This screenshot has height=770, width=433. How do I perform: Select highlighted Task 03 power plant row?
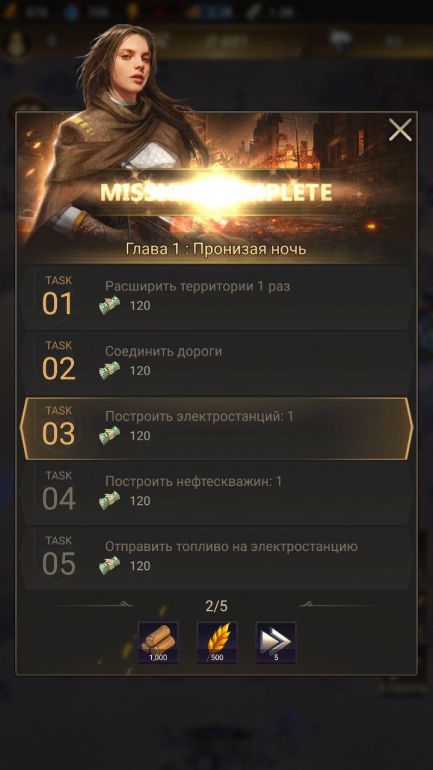point(216,429)
